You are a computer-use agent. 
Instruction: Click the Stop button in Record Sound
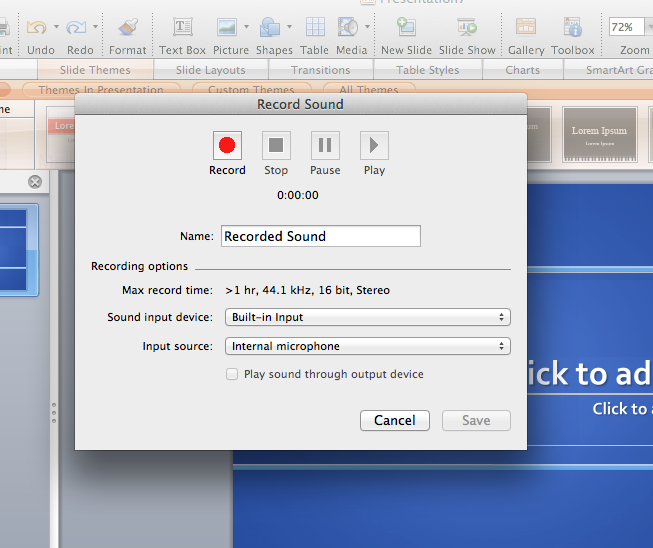click(x=276, y=145)
